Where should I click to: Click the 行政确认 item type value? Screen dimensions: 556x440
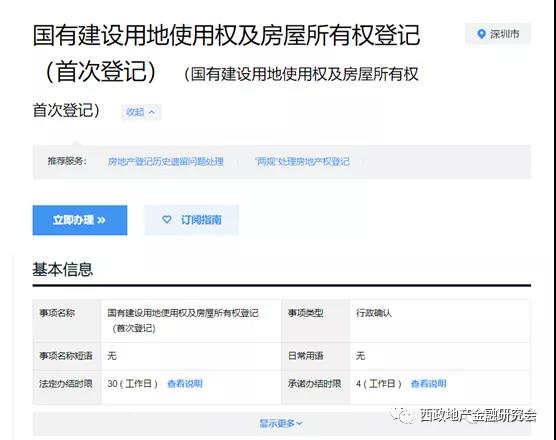pos(374,313)
